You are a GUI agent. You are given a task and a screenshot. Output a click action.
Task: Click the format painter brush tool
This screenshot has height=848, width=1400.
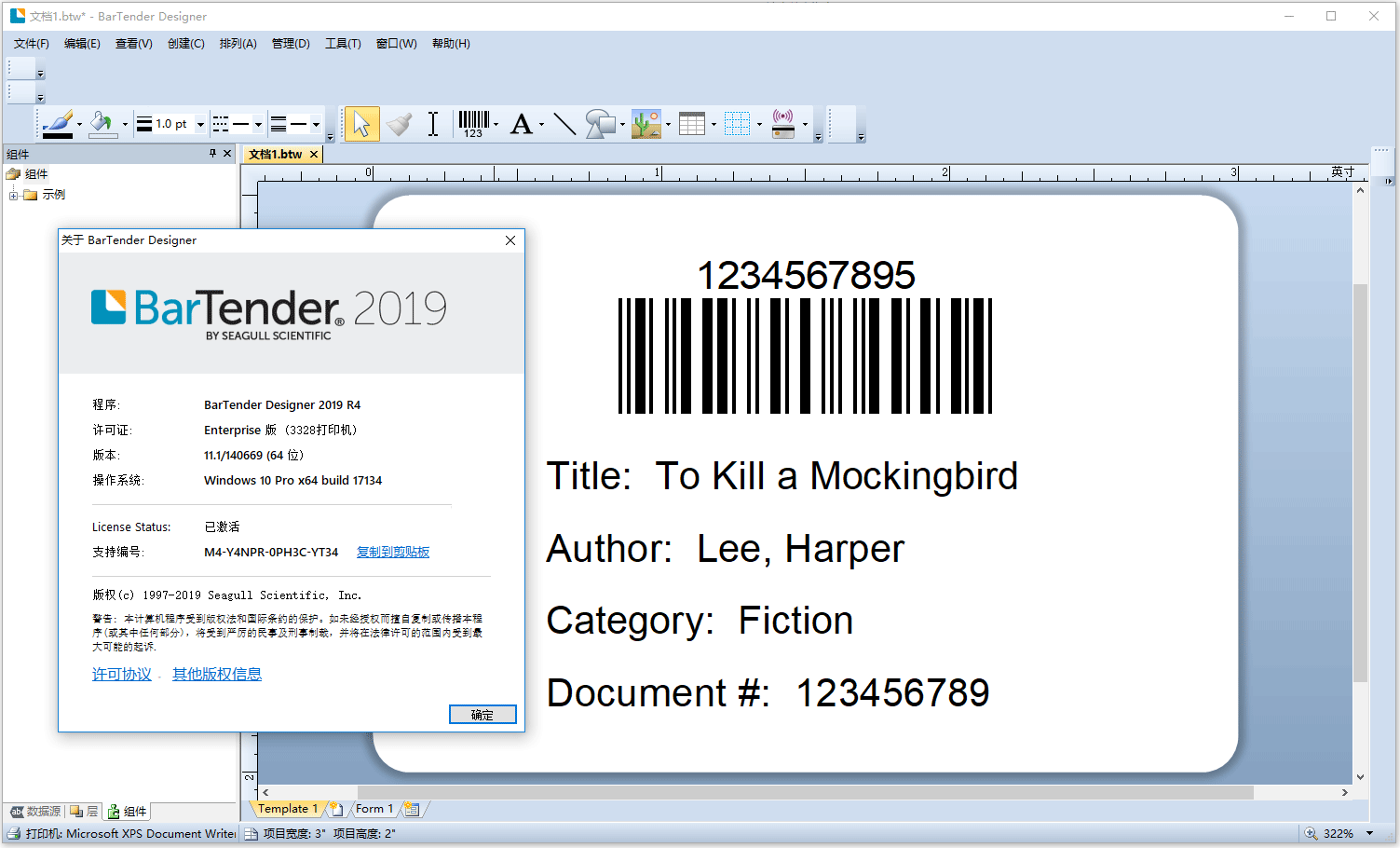point(400,124)
